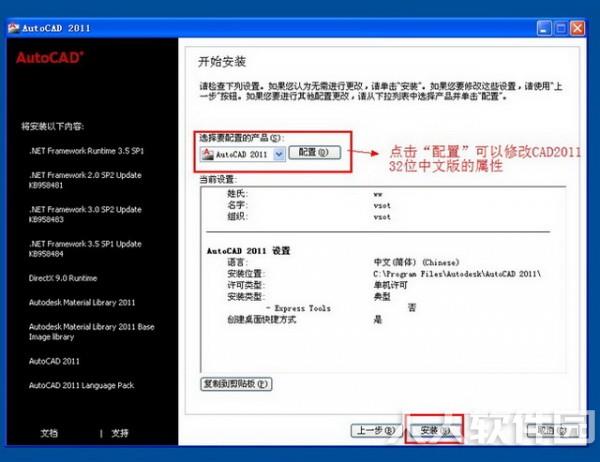Image resolution: width=600 pixels, height=462 pixels.
Task: Select 'DirectX 9.0 Runtime' entry
Action: 63,278
